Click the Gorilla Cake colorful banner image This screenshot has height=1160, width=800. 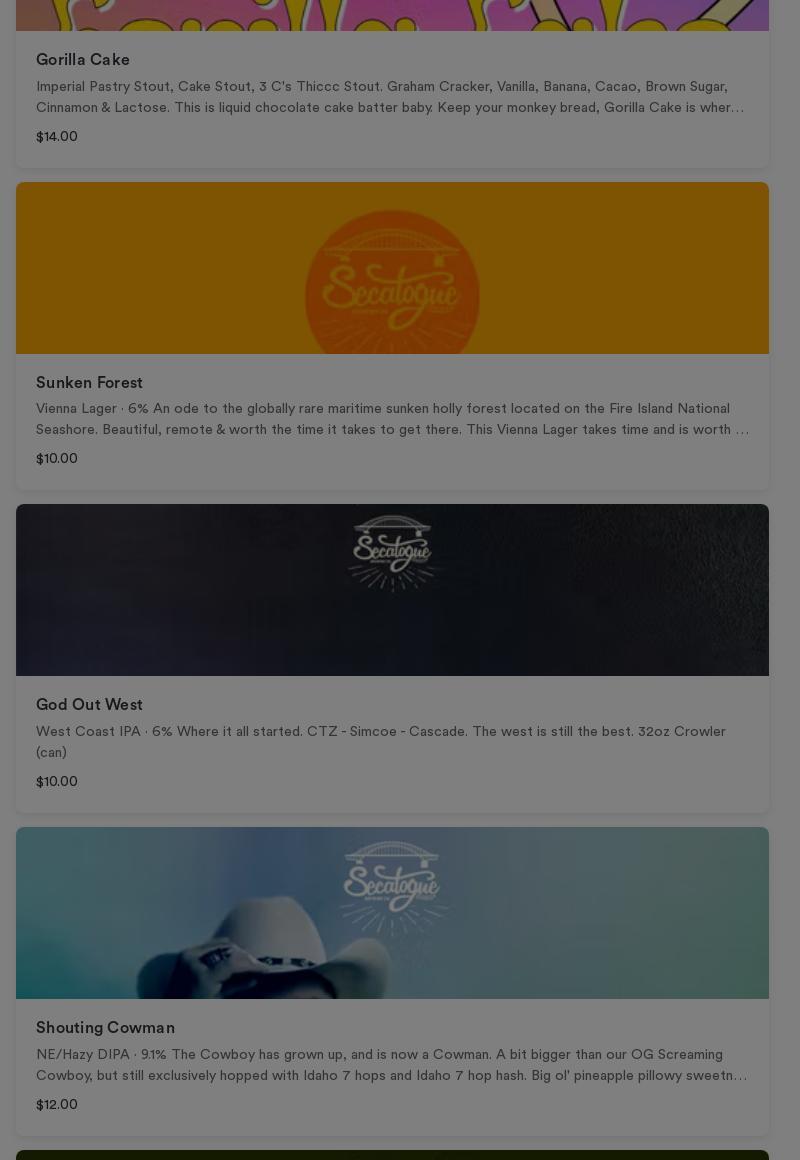(392, 15)
